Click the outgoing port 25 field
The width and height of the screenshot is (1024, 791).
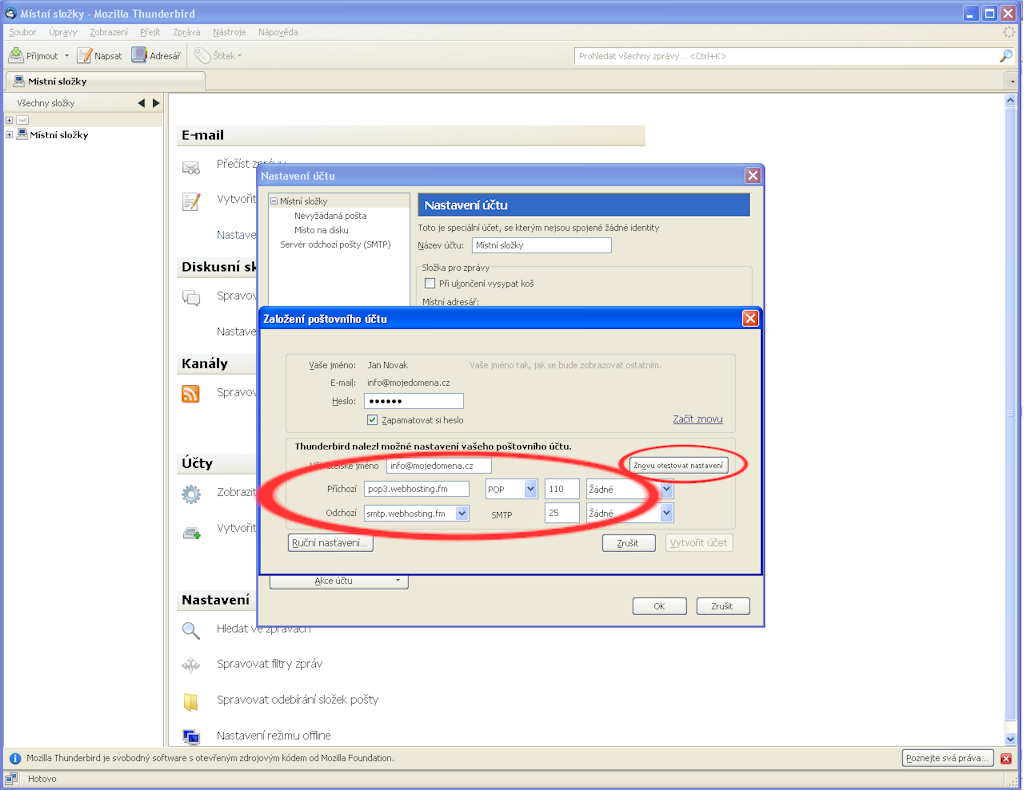coord(562,513)
